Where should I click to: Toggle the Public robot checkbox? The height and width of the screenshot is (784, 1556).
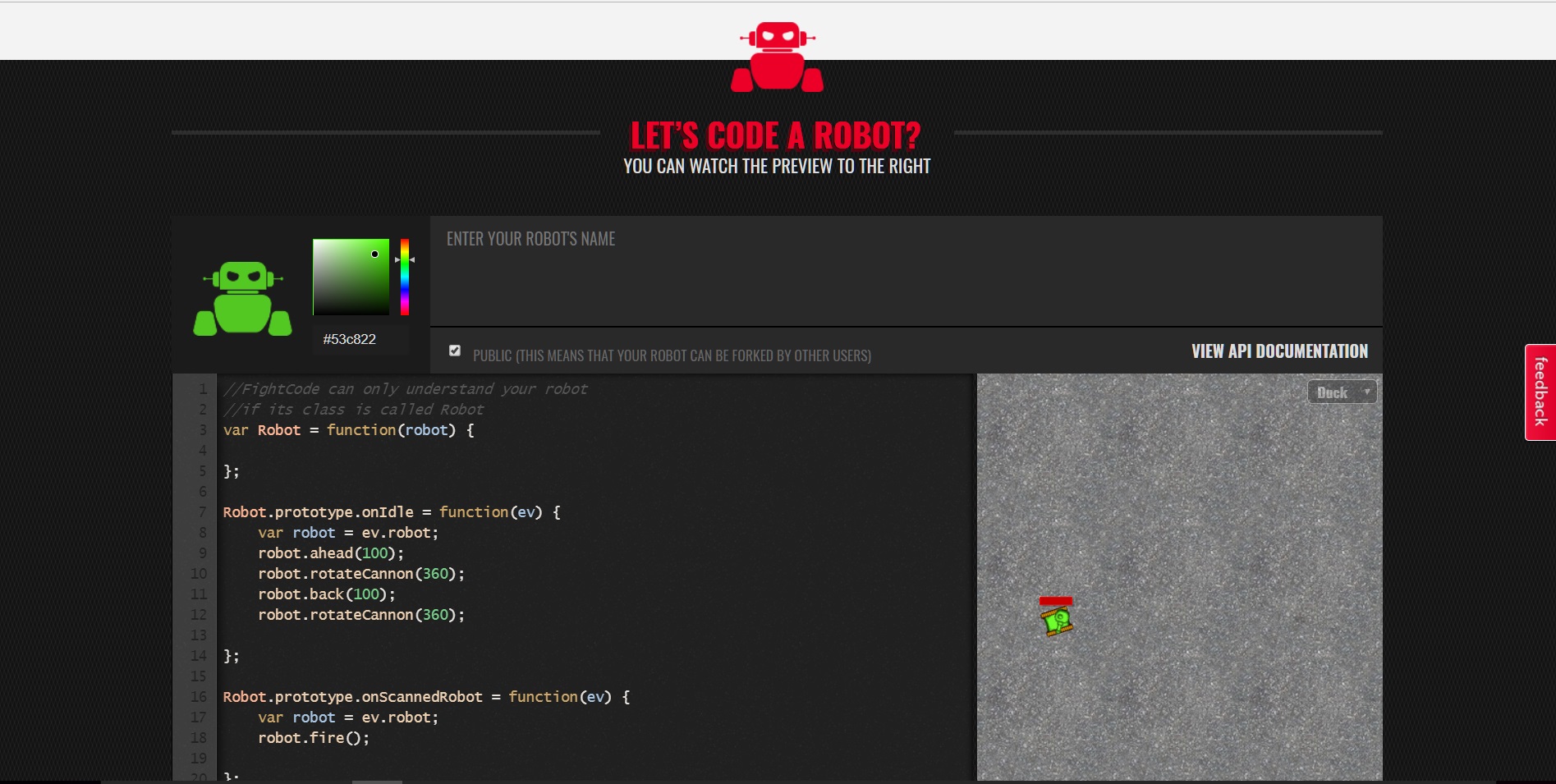click(455, 351)
